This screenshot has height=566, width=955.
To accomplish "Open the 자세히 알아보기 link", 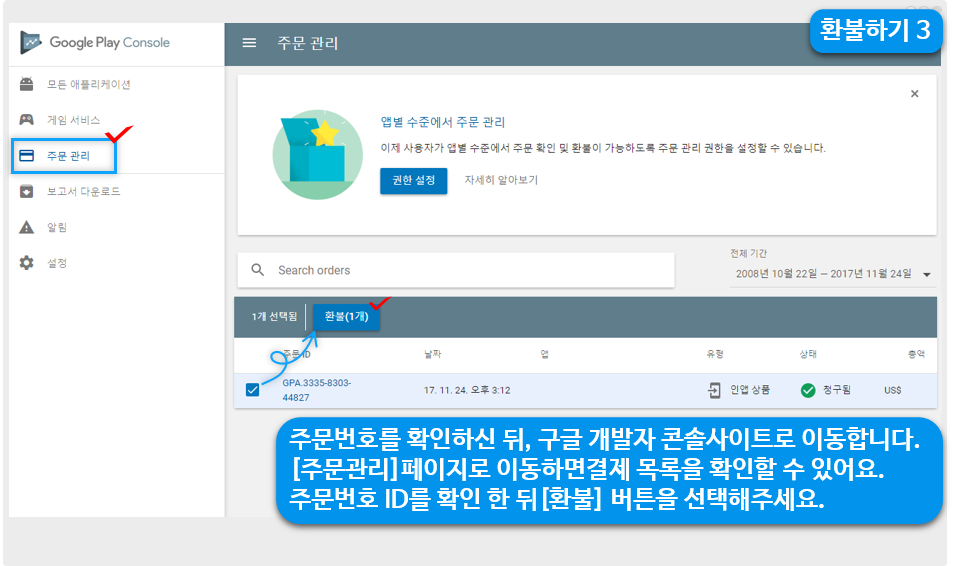I will (501, 181).
